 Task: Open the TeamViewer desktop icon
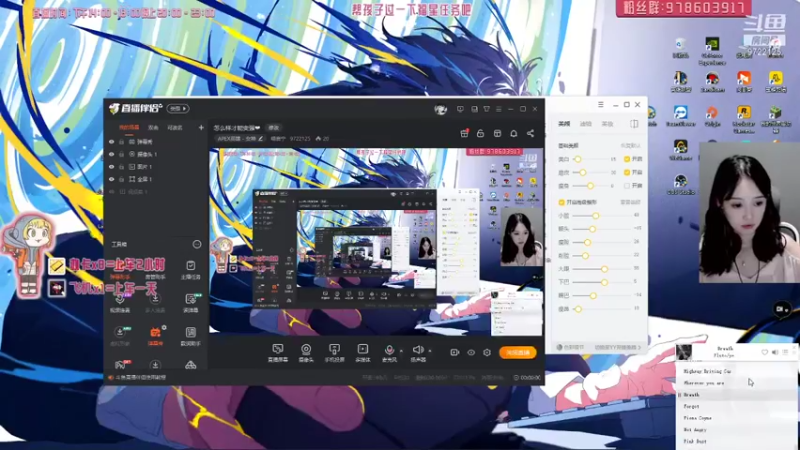tap(681, 116)
